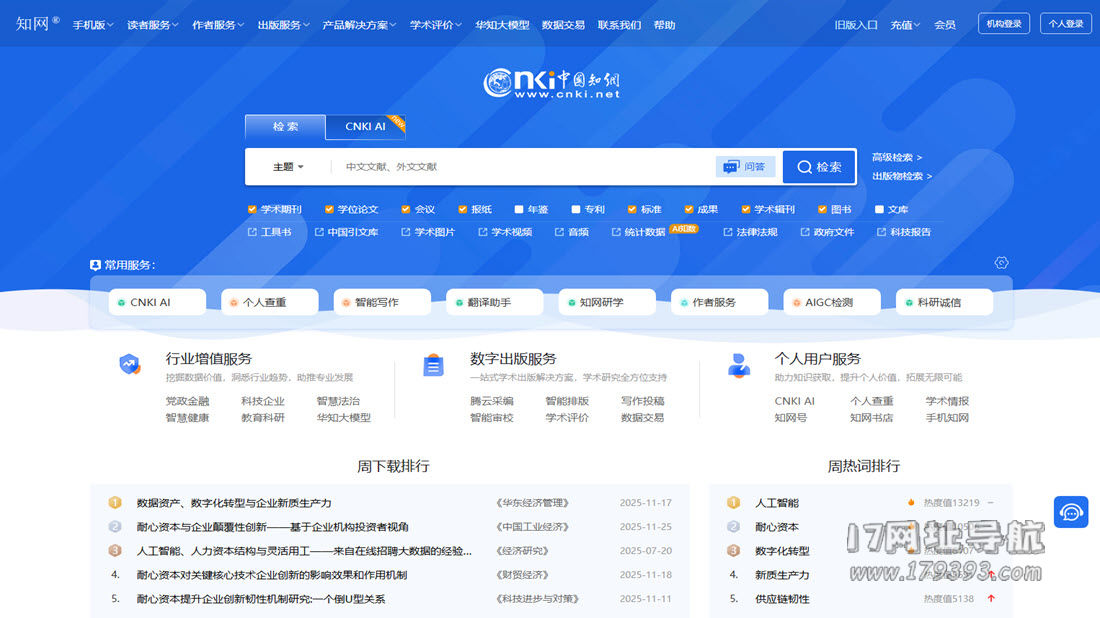Open the 主题 search field dropdown
Viewport: 1100px width, 618px height.
(288, 167)
